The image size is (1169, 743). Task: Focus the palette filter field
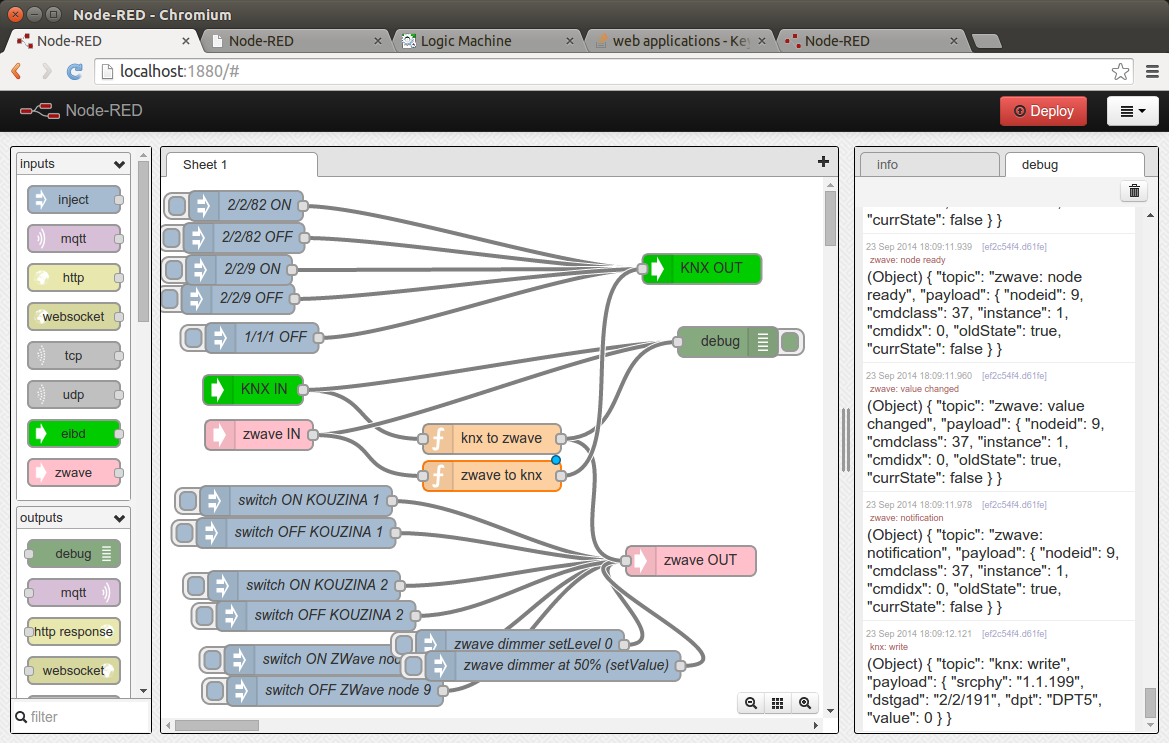[x=82, y=717]
